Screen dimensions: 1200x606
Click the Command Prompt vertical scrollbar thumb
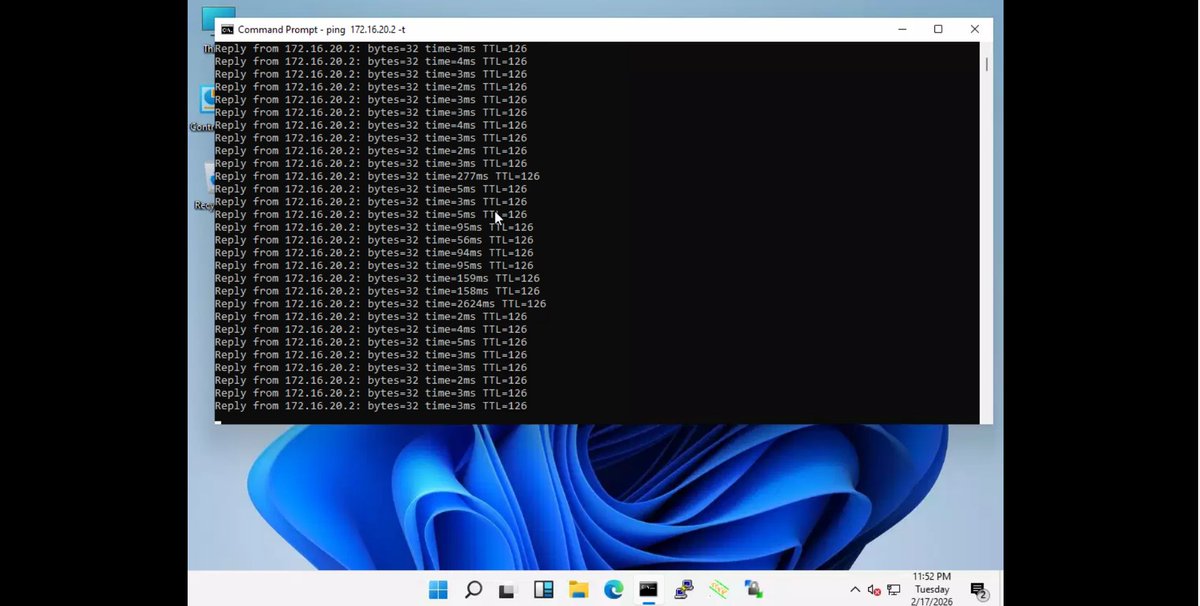[986, 64]
